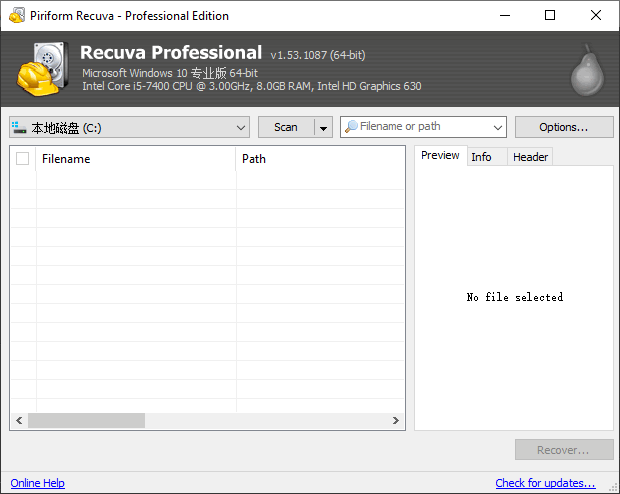Open the drive selection dropdown (C:)
Image resolution: width=620 pixels, height=494 pixels.
[129, 127]
